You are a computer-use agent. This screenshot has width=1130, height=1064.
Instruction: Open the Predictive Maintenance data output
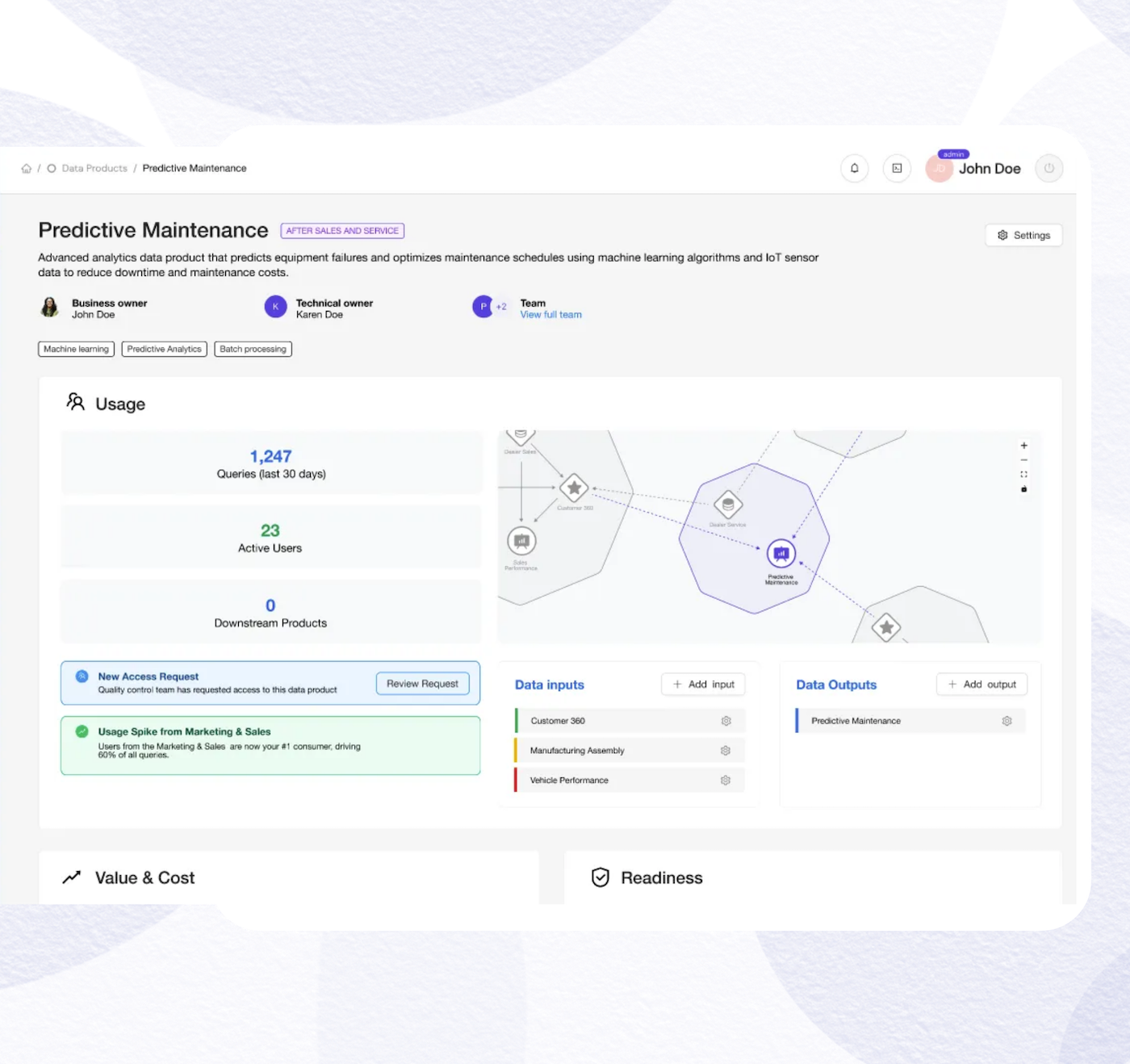click(910, 721)
